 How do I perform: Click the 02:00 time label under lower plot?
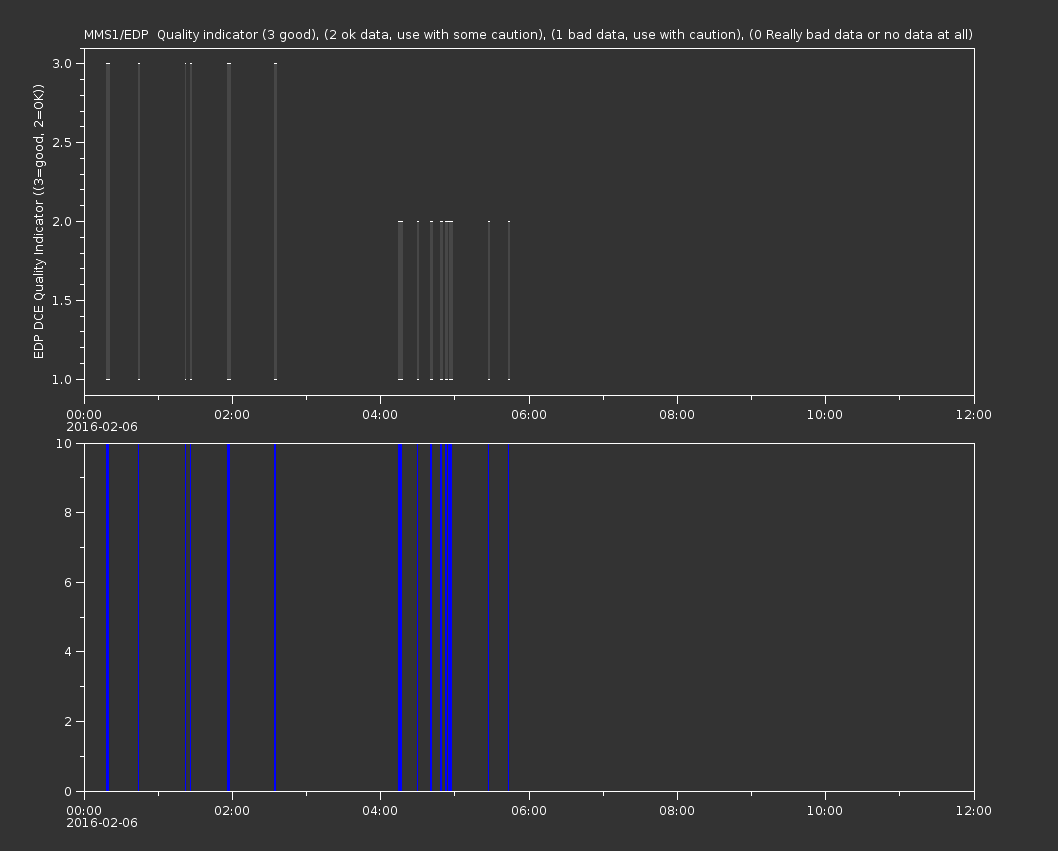coord(232,811)
